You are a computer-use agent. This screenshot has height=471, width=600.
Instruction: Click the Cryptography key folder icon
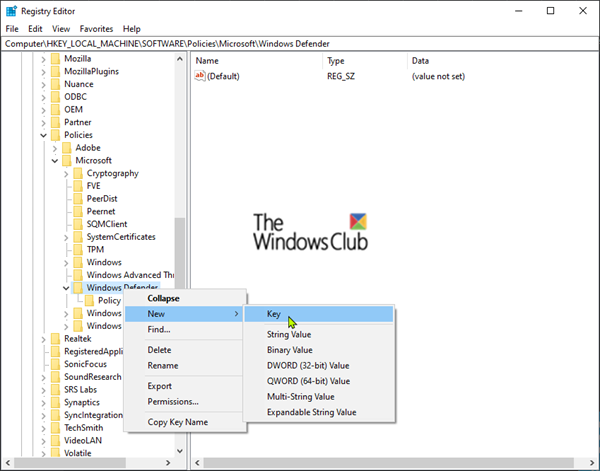(x=78, y=173)
